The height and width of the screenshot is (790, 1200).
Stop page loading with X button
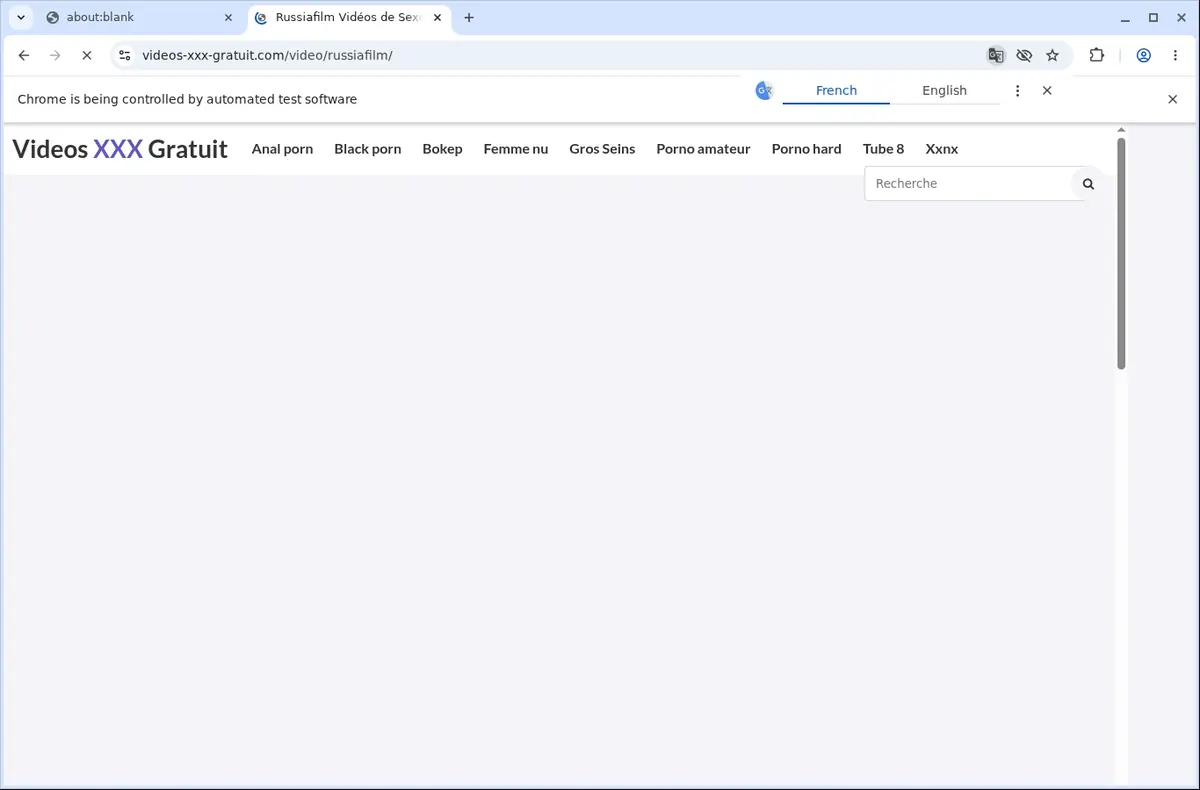click(86, 56)
